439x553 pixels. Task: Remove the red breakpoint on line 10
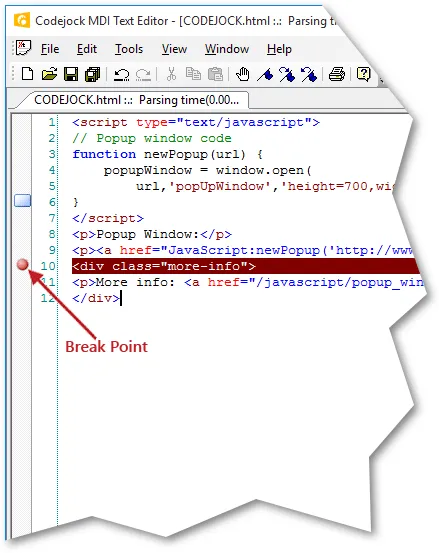pyautogui.click(x=23, y=265)
